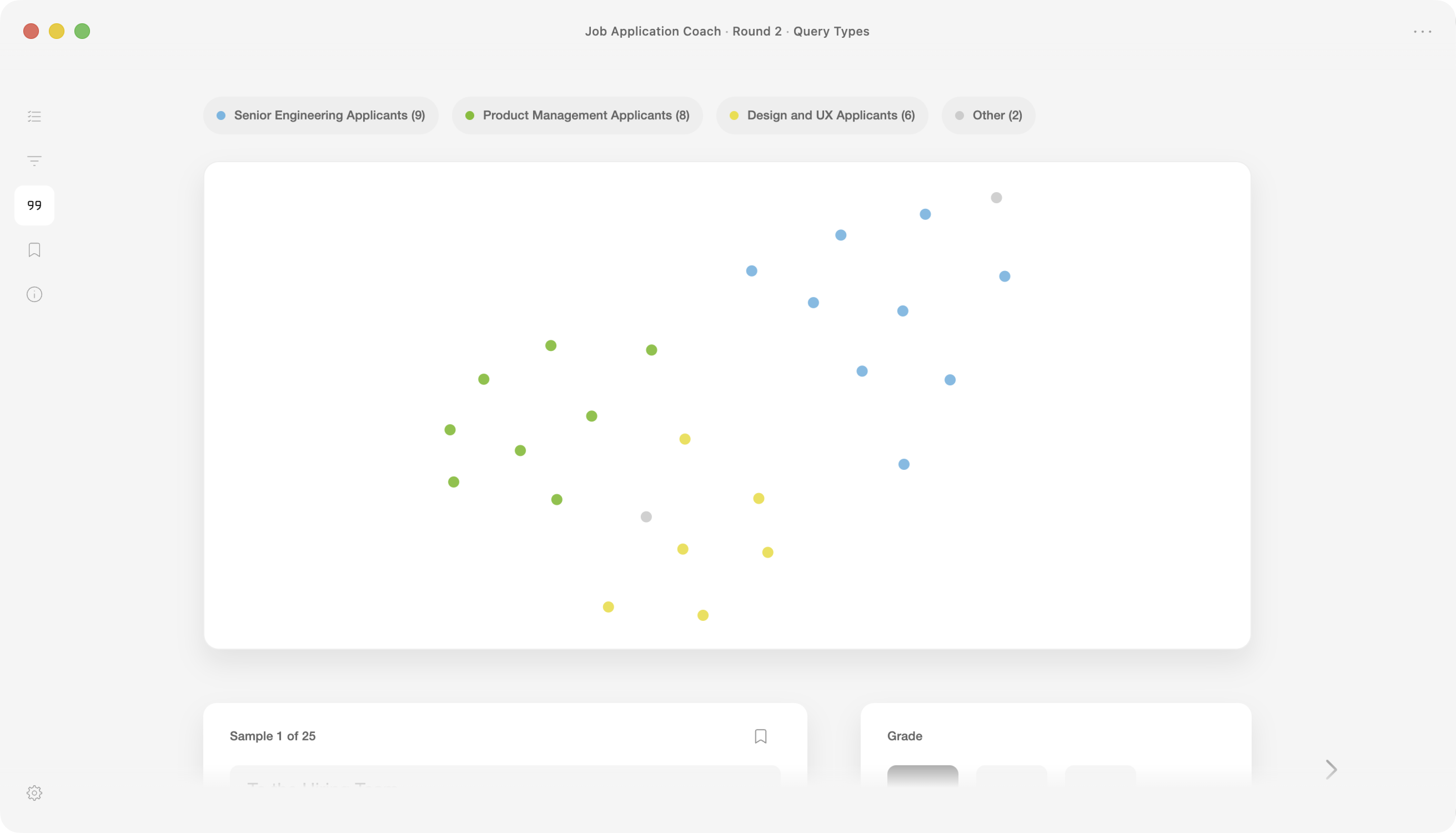Open the info icon in sidebar

(34, 295)
